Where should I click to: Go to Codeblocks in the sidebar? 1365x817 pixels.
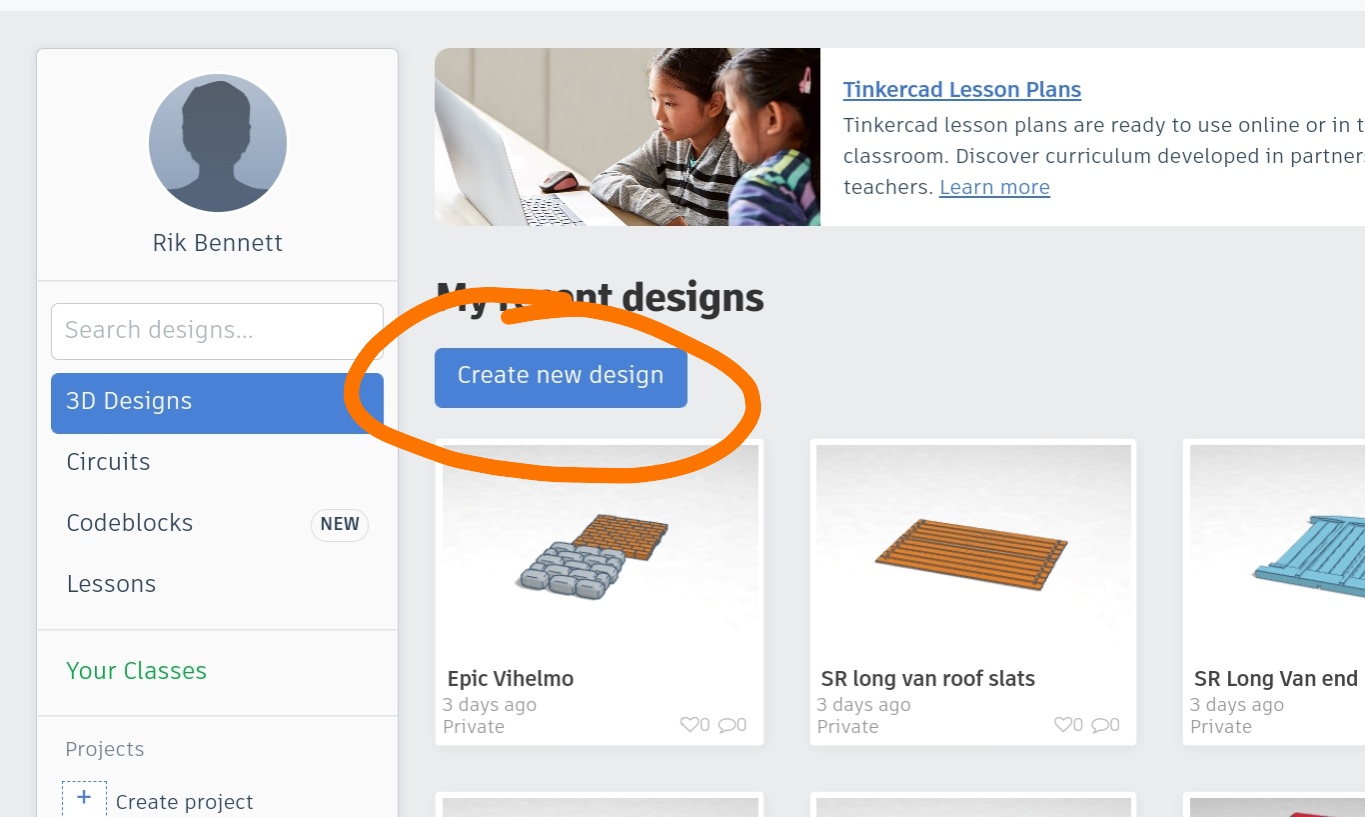(x=130, y=523)
